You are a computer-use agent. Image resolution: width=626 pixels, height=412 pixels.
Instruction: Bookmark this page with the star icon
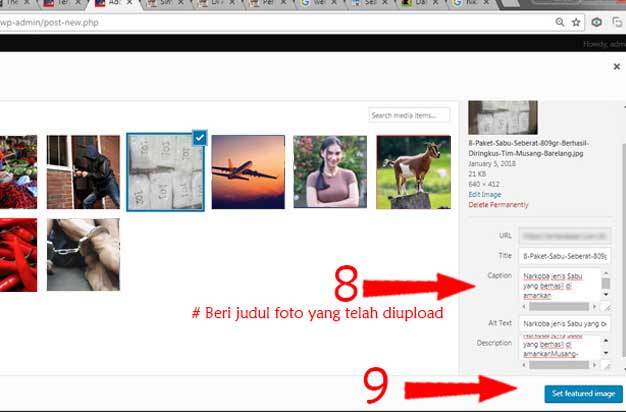pos(574,21)
